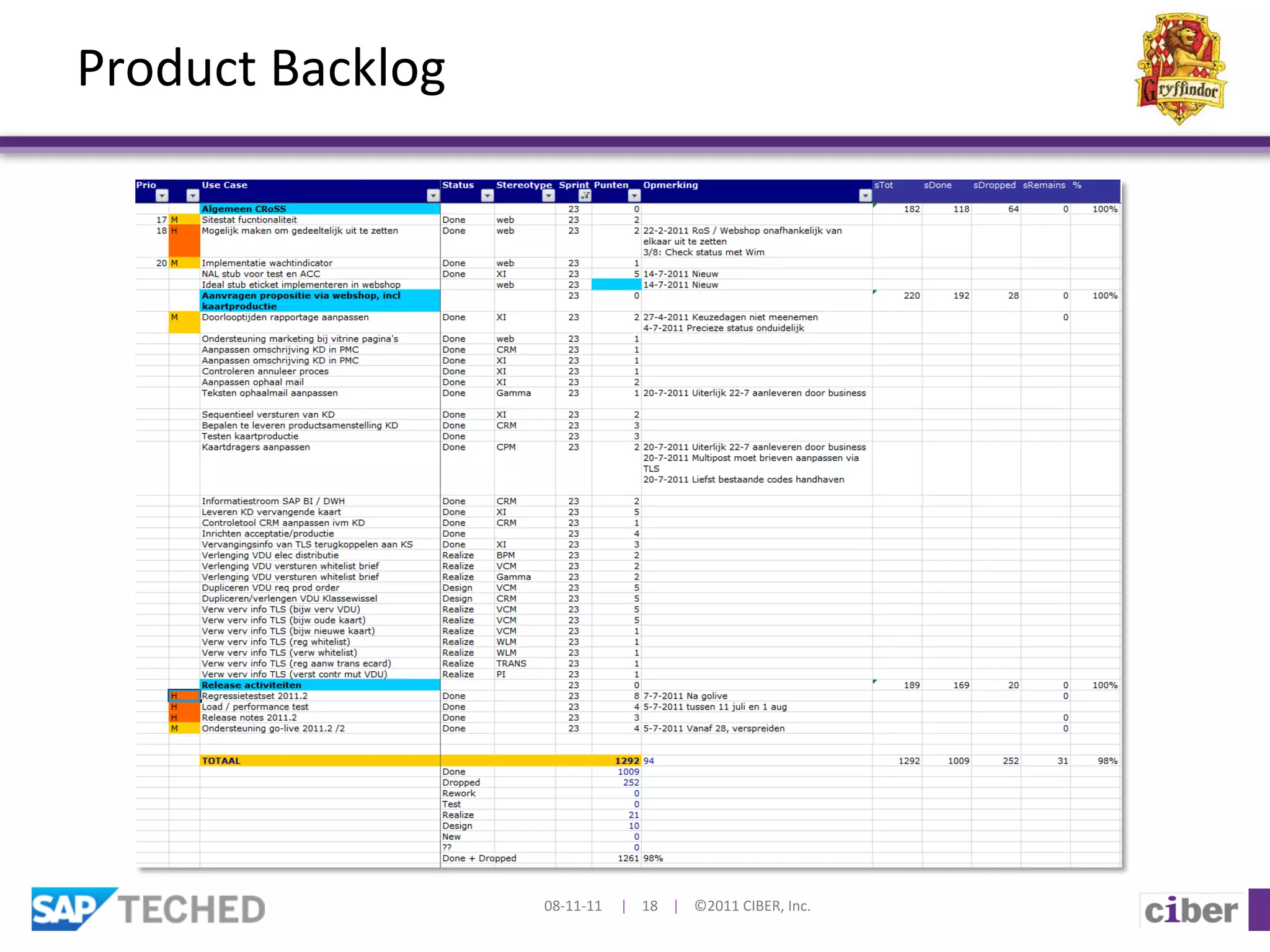Open the Prio column filter dropdown
This screenshot has width=1270, height=952.
point(162,196)
